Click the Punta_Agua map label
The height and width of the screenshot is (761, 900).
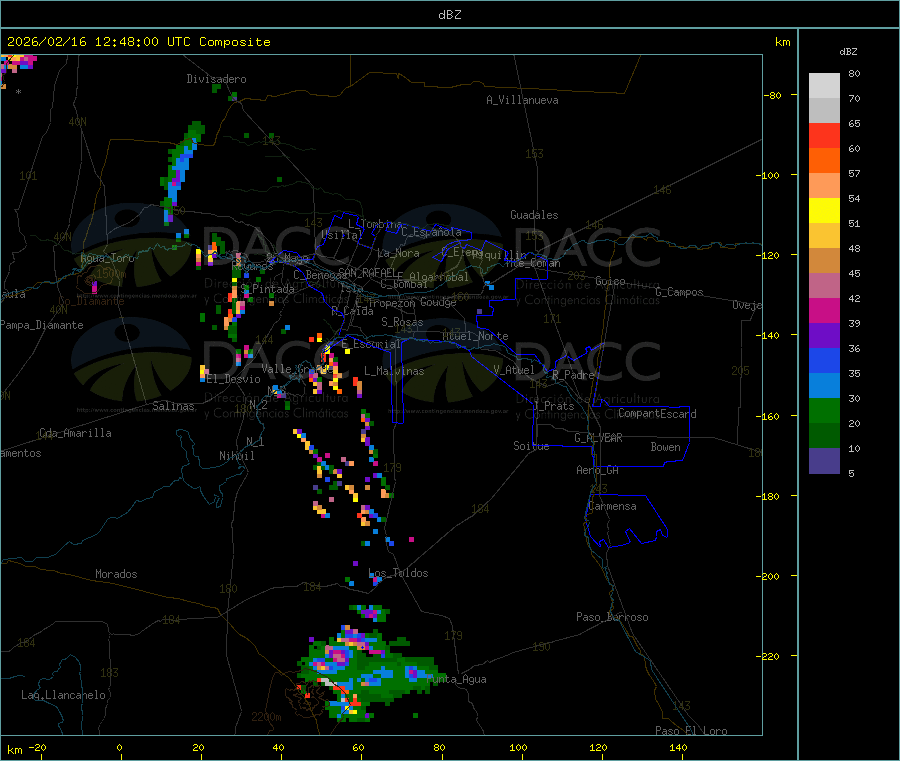coord(456,679)
